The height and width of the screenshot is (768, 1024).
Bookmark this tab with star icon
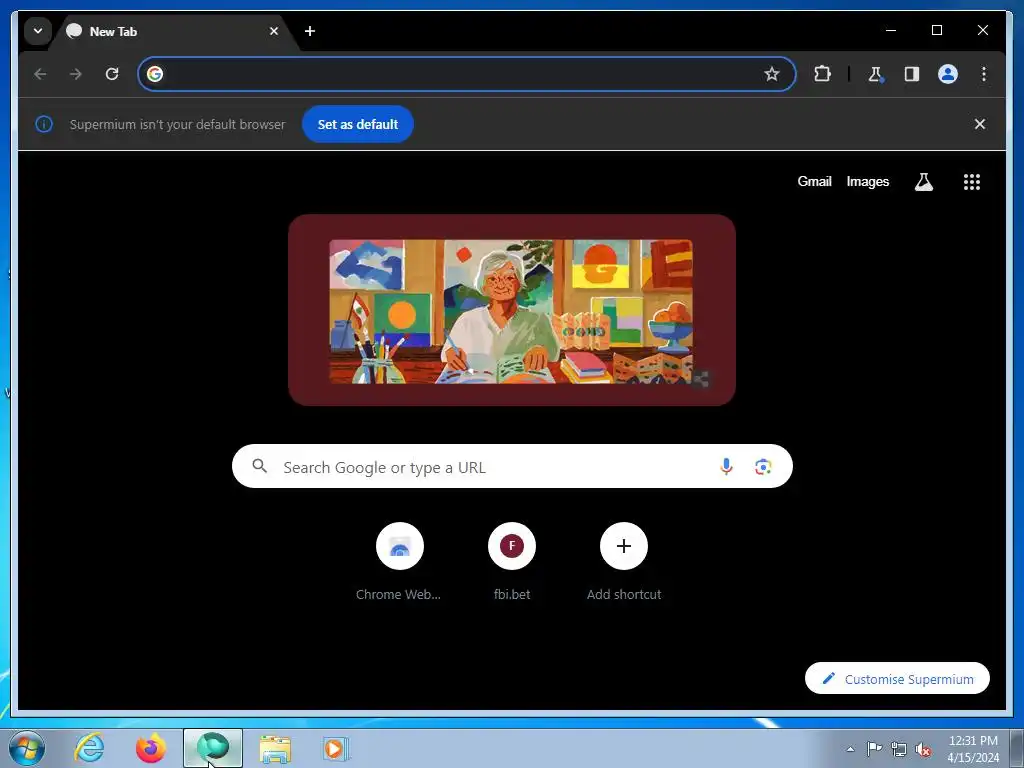coord(772,74)
